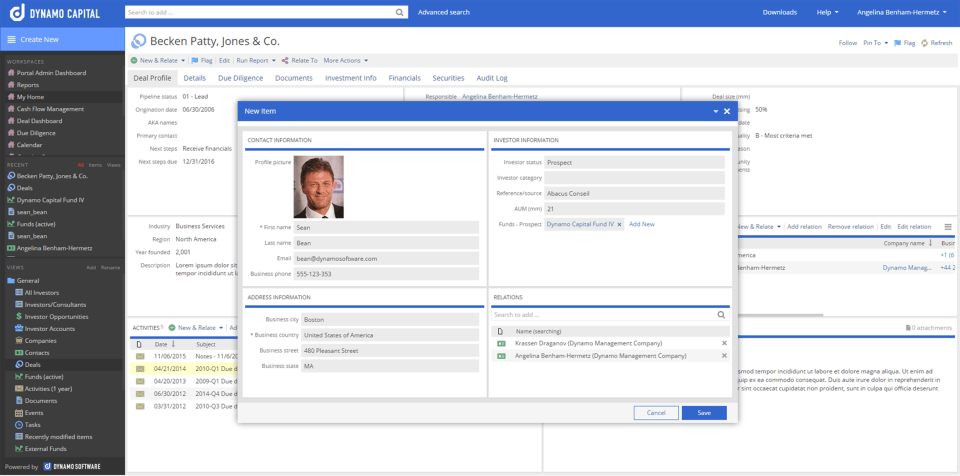Click the search magnifier in the top bar
Image resolution: width=960 pixels, height=476 pixels.
point(399,12)
